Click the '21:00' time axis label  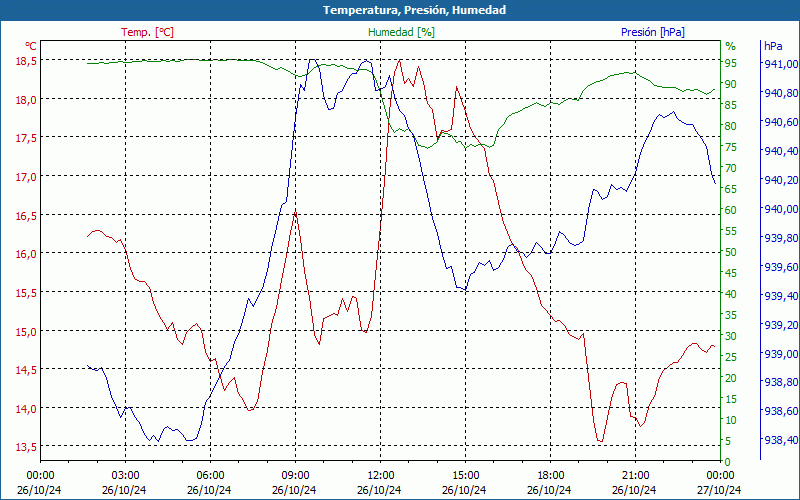click(634, 476)
